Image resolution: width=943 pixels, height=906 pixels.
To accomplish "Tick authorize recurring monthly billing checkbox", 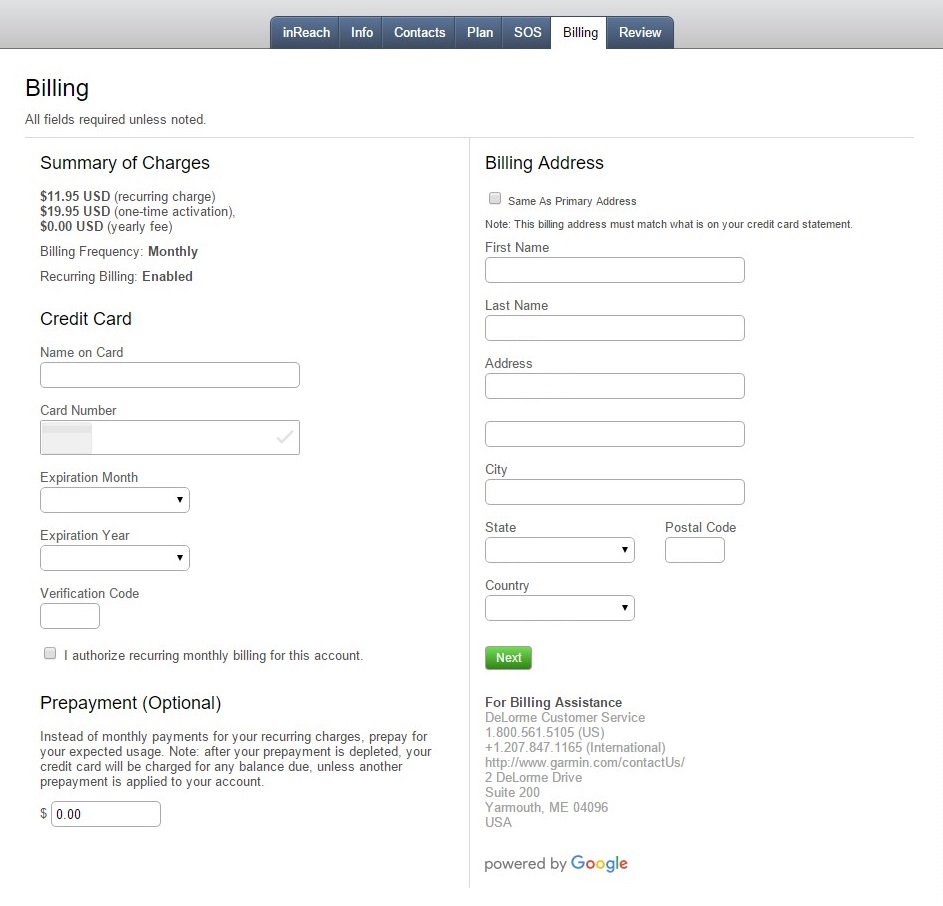I will click(50, 653).
